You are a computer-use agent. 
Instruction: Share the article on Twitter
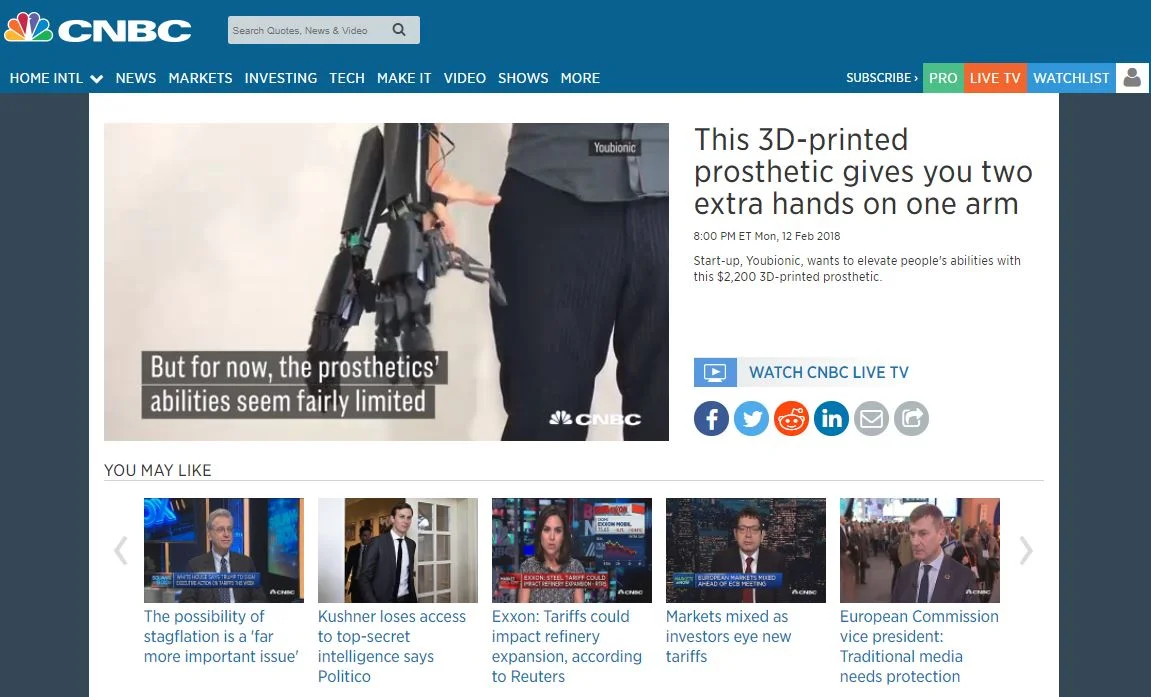click(751, 419)
